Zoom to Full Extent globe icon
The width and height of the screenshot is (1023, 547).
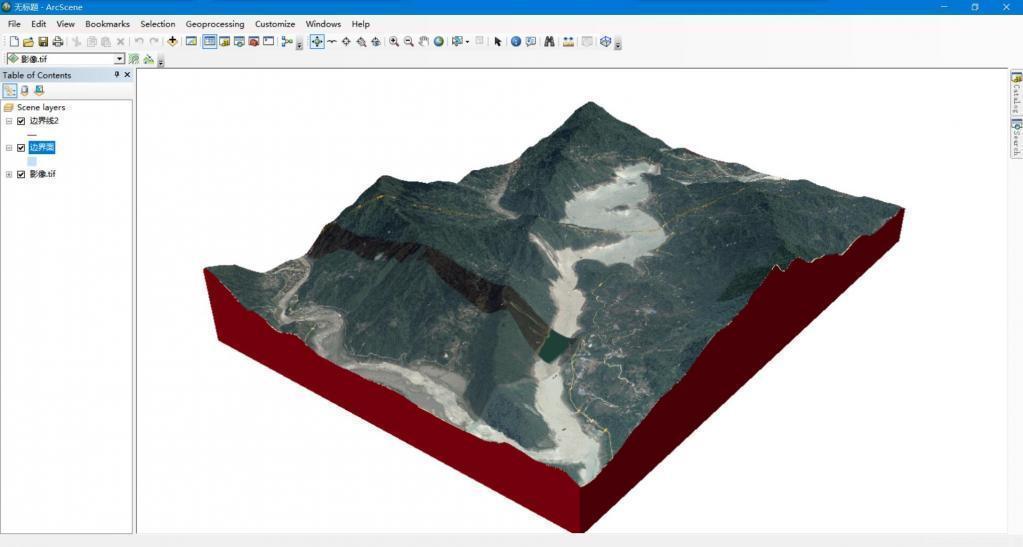438,42
